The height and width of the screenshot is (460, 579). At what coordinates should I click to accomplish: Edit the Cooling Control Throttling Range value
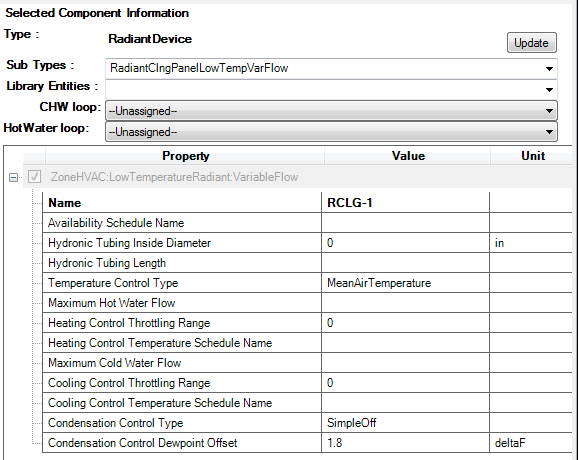tap(405, 383)
